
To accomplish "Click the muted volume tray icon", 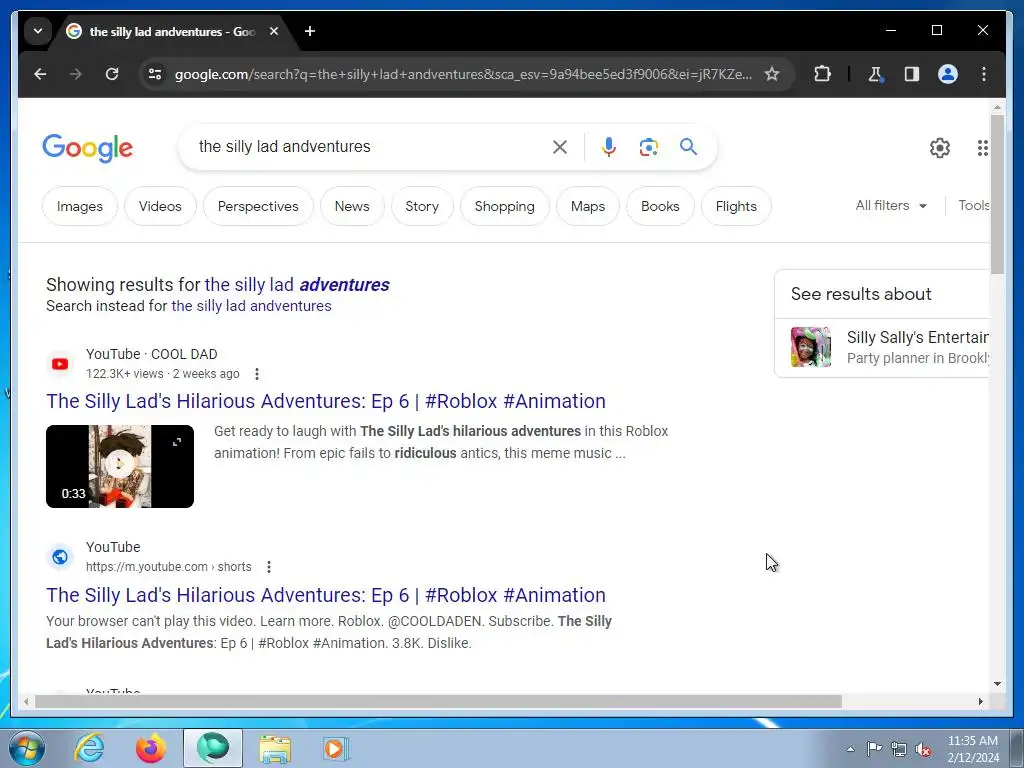I will (923, 750).
